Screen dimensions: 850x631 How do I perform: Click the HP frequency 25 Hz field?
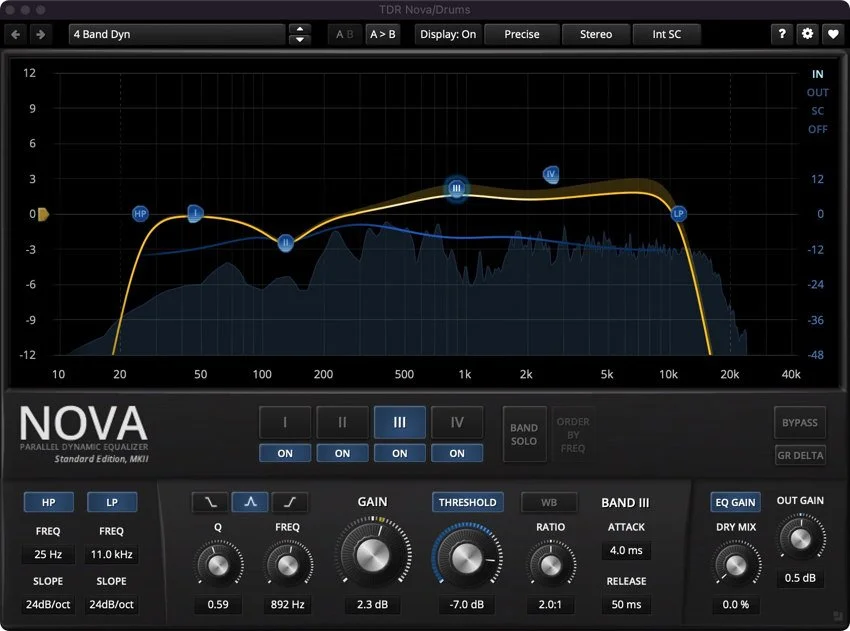(48, 555)
